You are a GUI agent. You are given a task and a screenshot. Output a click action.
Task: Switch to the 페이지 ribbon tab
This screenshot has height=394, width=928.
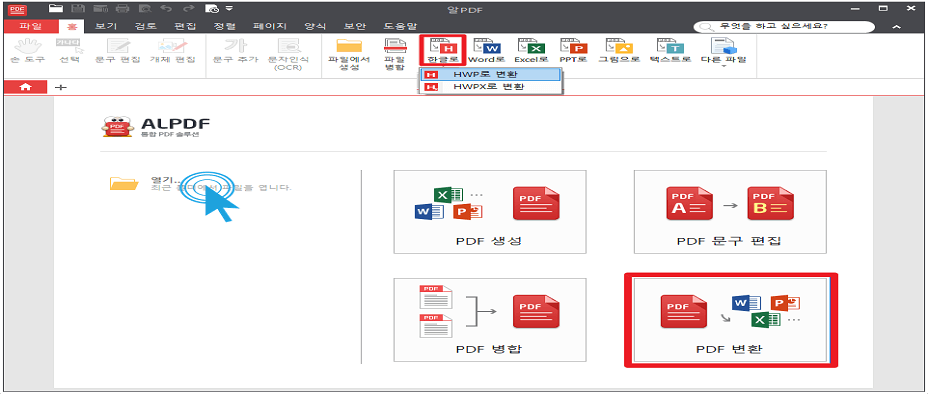[x=269, y=26]
